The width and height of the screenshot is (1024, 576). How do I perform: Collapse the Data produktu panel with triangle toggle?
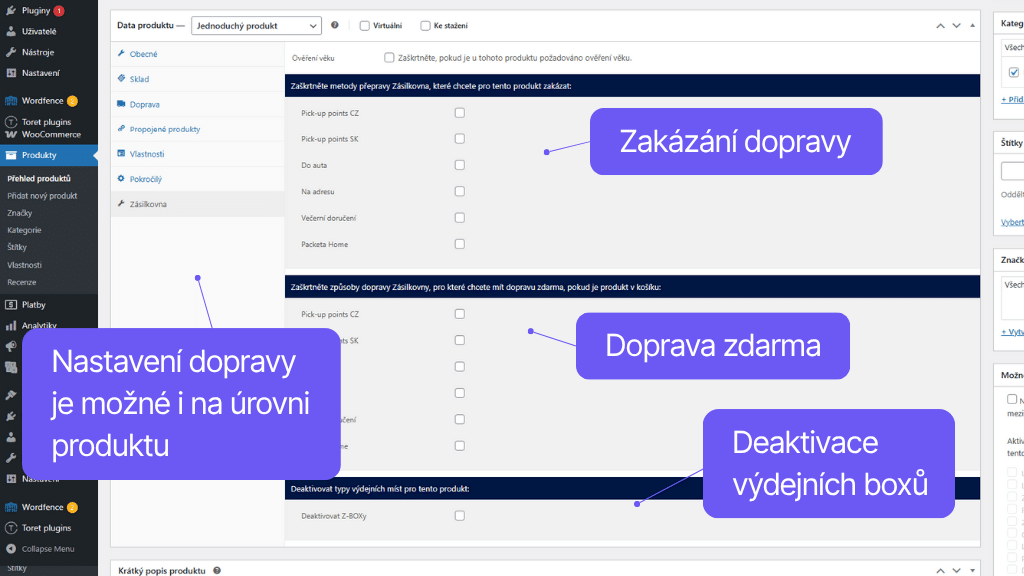973,25
